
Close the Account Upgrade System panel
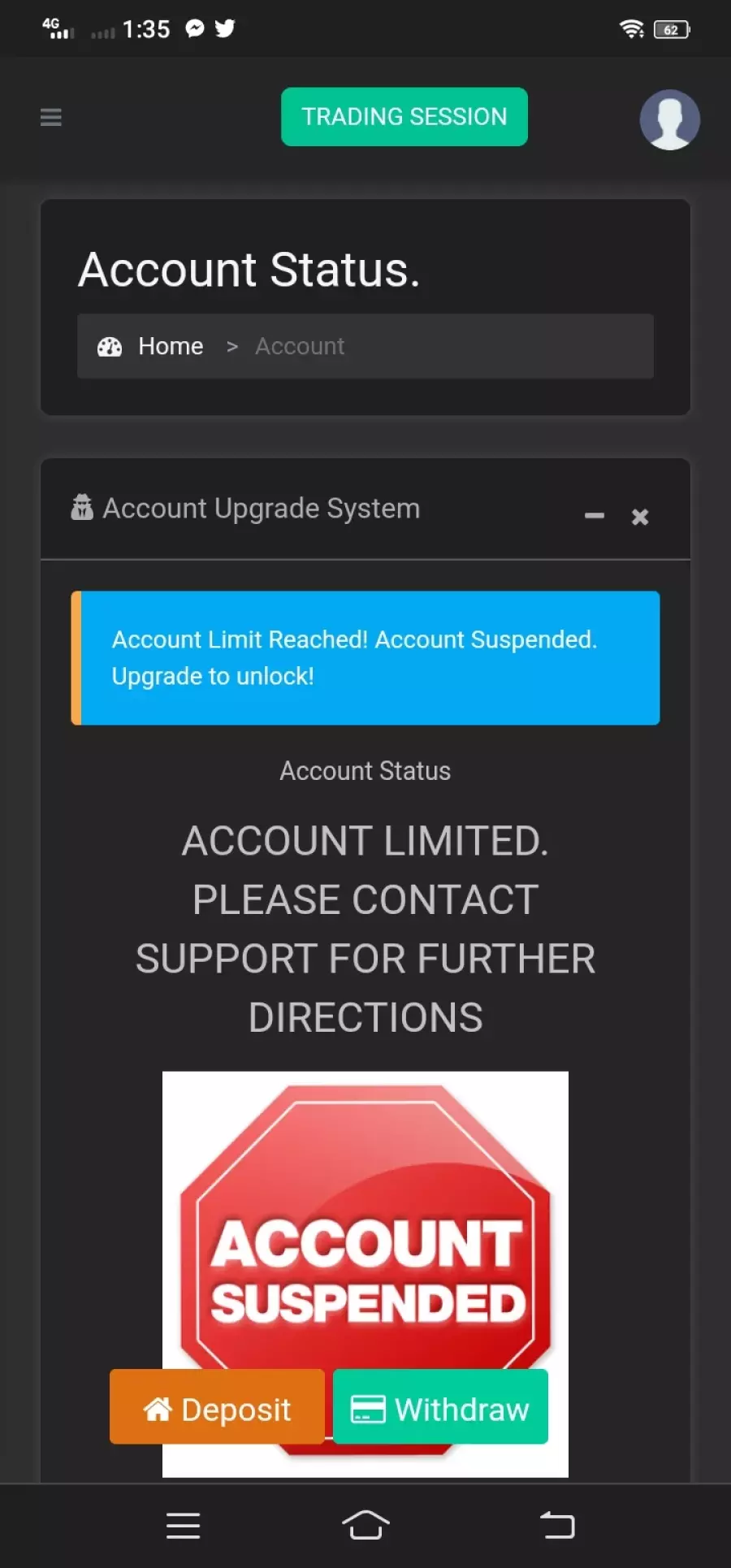[x=640, y=517]
